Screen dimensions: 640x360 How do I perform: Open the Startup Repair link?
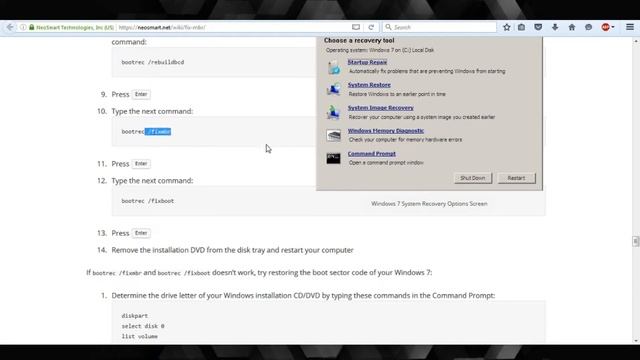[367, 62]
